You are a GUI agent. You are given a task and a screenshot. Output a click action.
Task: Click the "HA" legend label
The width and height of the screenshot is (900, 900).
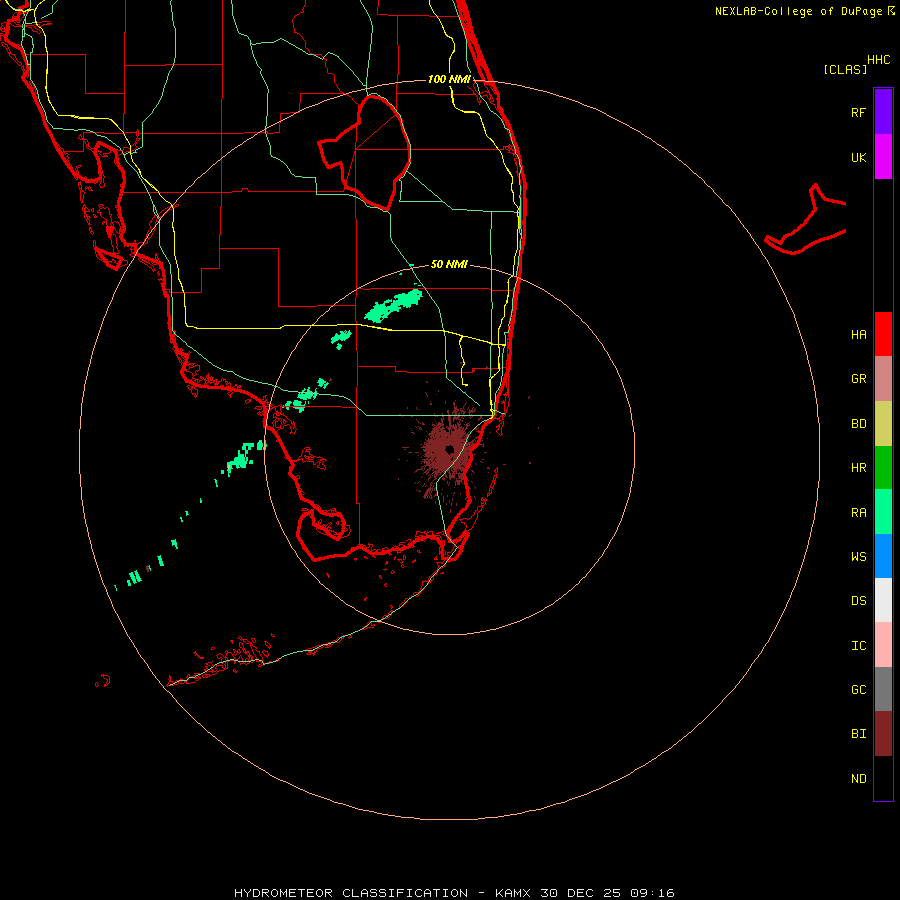858,335
